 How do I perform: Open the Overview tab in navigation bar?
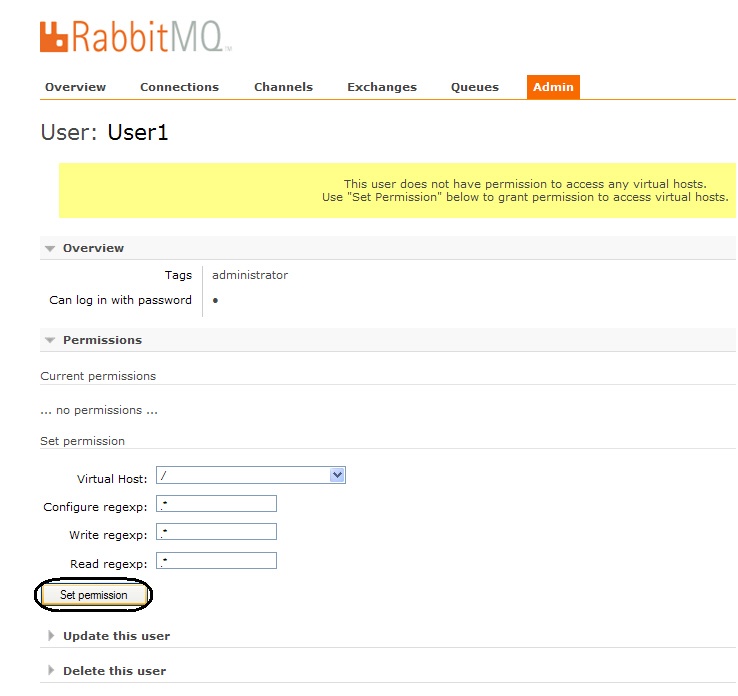point(75,87)
